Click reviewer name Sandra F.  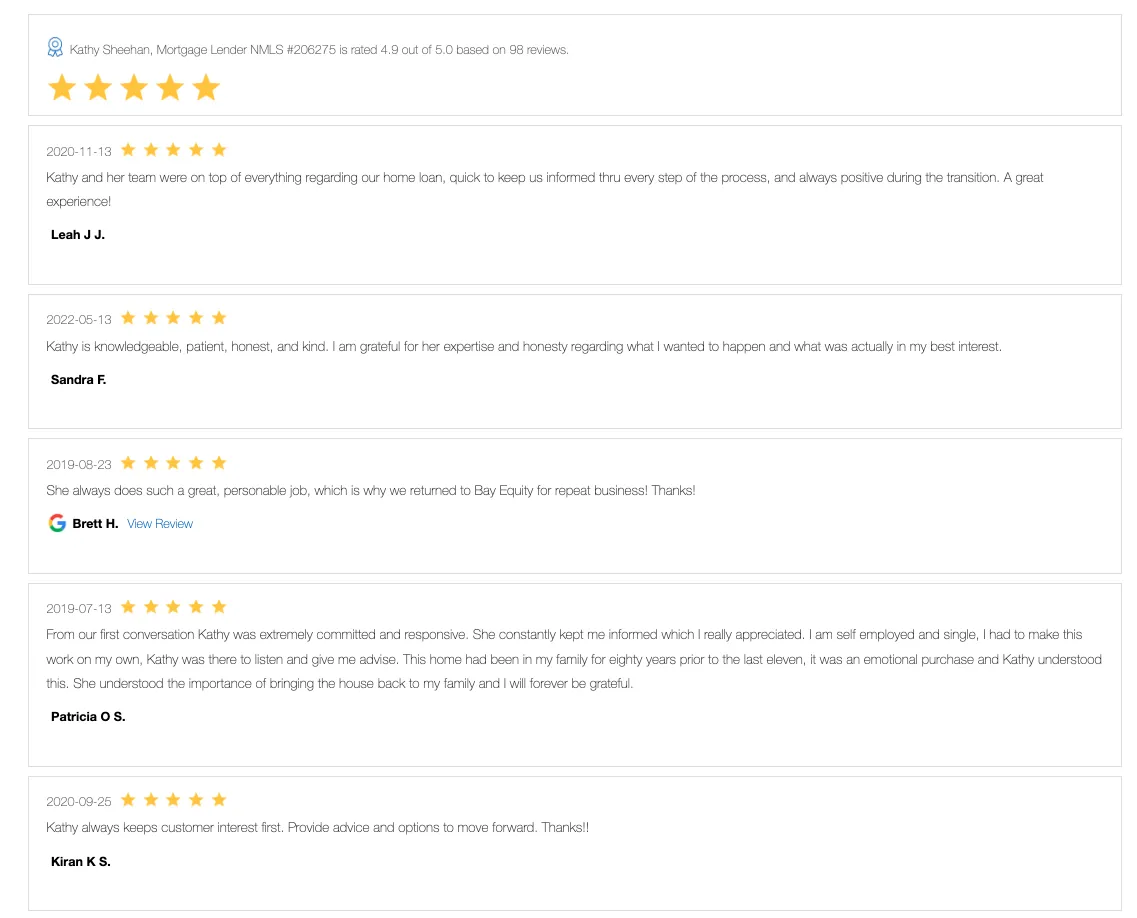point(78,380)
